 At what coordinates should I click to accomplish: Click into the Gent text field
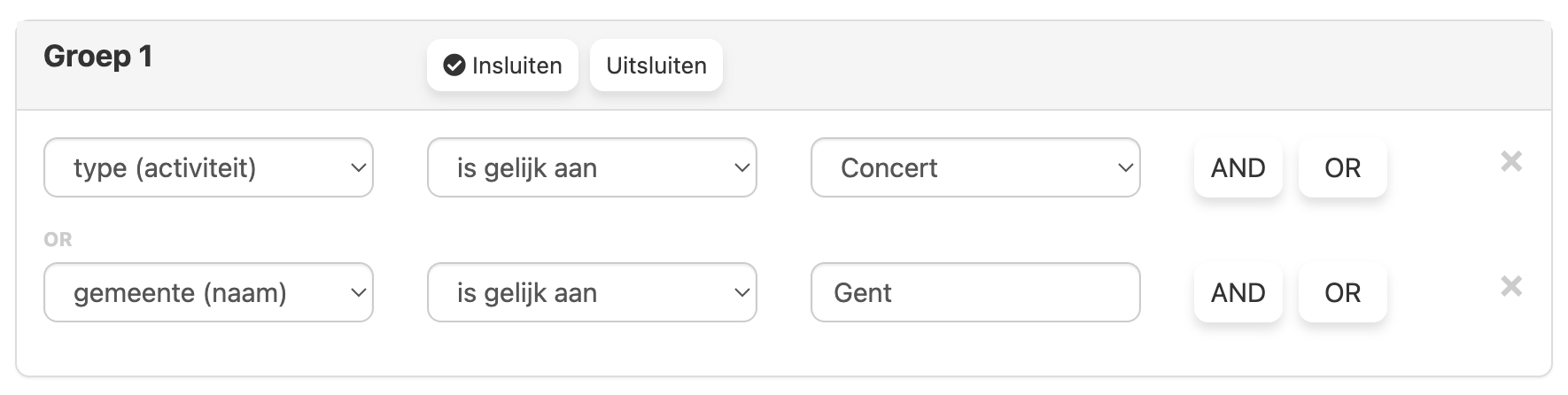(x=975, y=292)
